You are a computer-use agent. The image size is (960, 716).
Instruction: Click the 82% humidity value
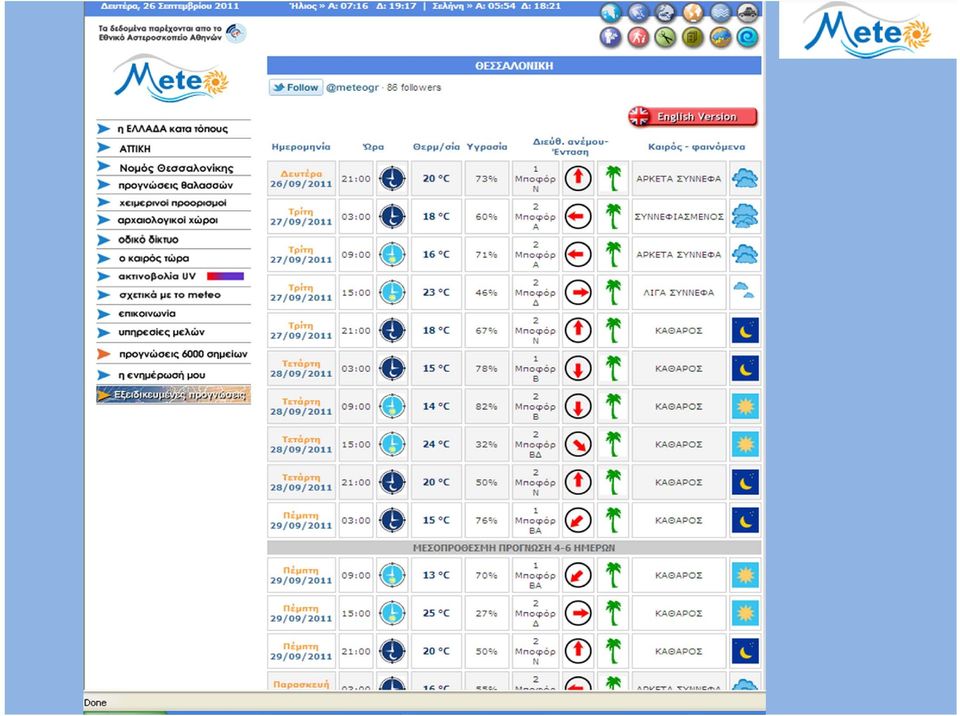click(487, 406)
